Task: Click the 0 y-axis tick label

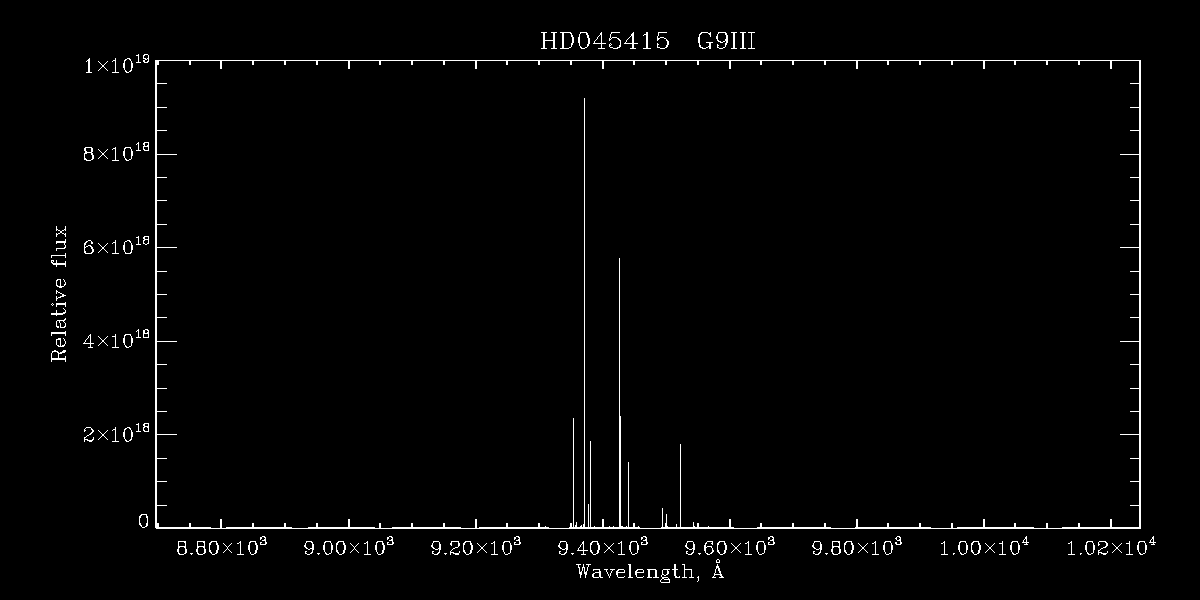Action: click(x=143, y=521)
